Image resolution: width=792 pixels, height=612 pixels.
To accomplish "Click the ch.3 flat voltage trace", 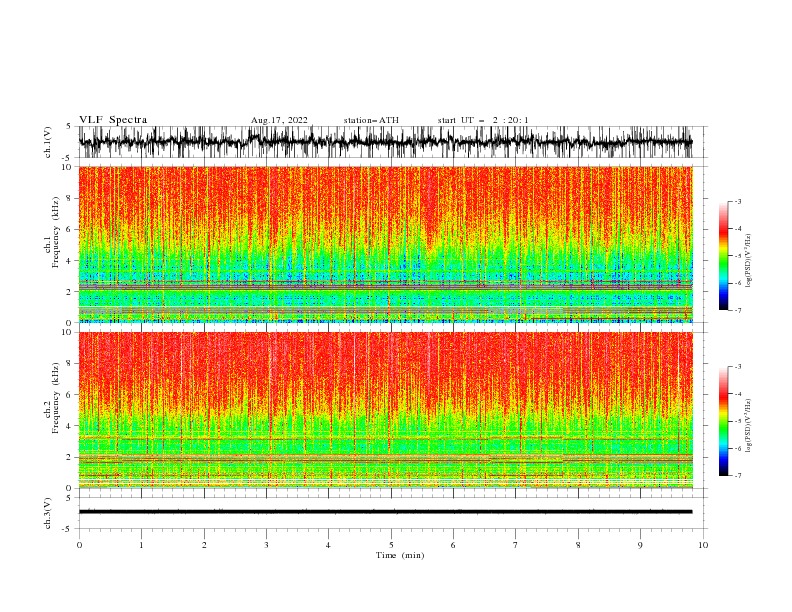I will [x=385, y=512].
